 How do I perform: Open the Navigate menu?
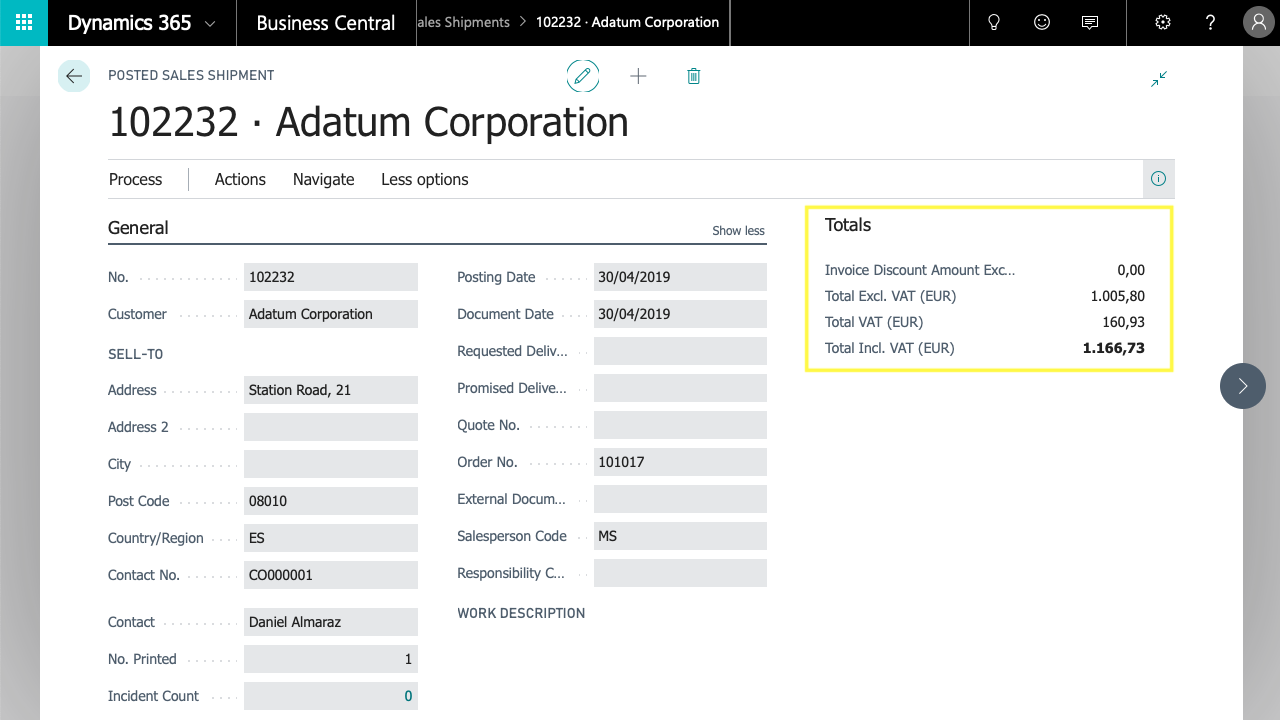(x=323, y=180)
